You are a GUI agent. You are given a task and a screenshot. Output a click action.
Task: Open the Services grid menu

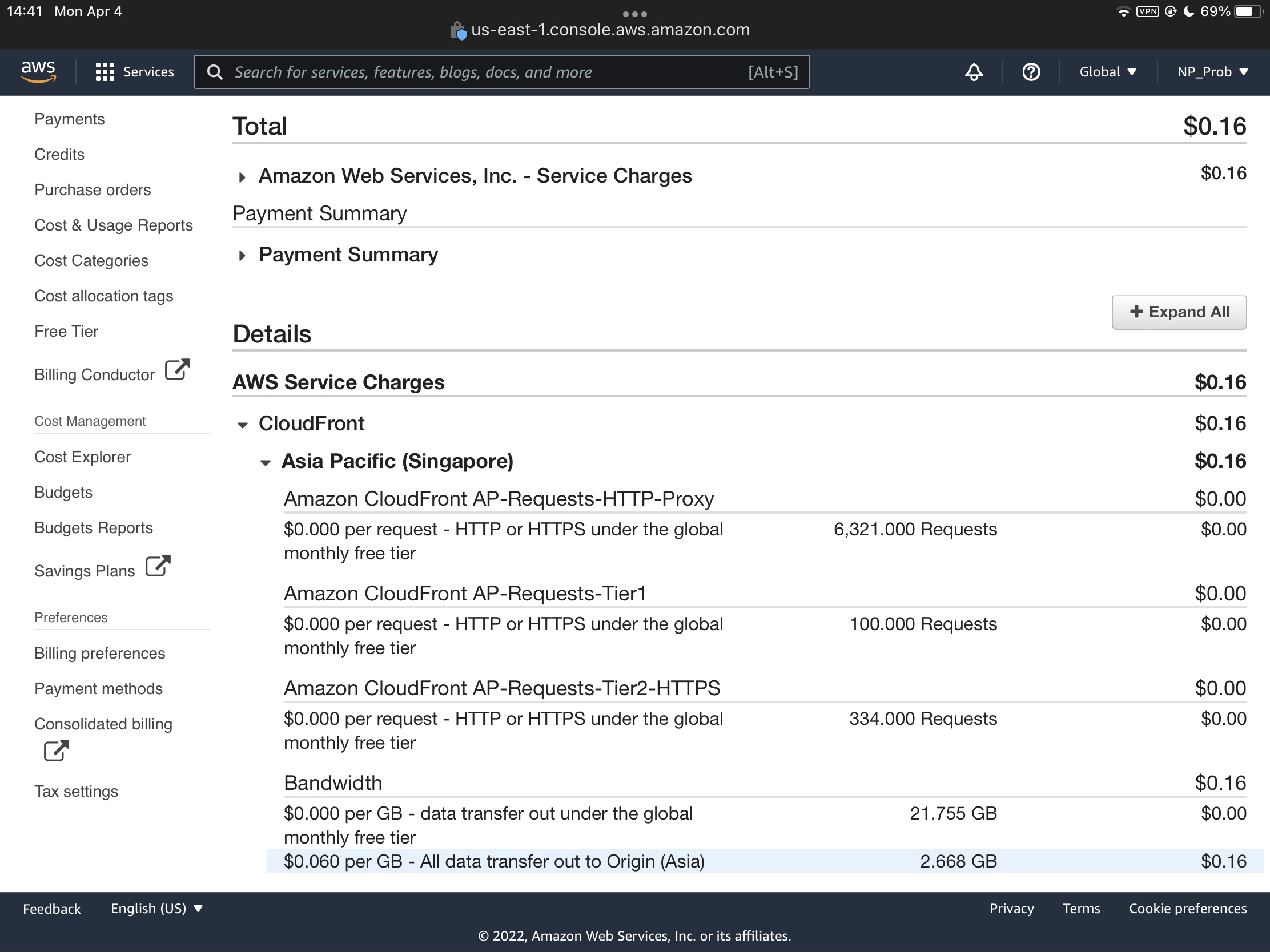(134, 72)
